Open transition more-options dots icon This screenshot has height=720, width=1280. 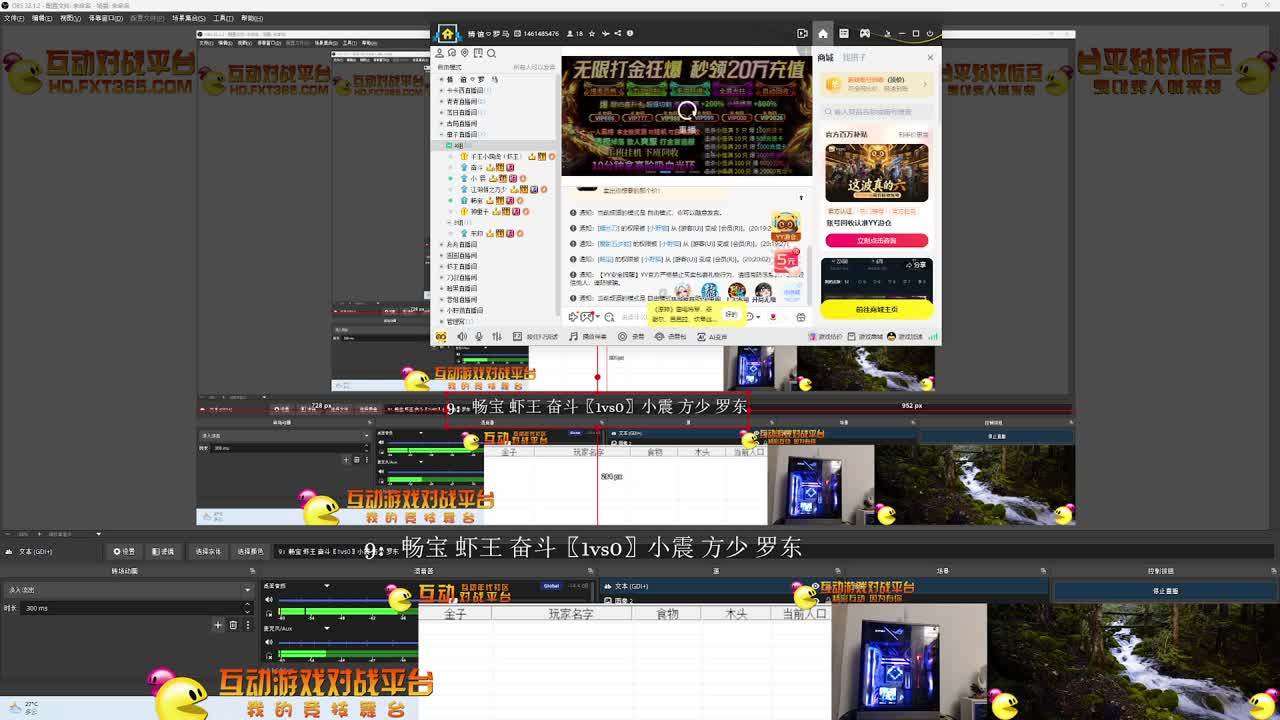point(248,625)
